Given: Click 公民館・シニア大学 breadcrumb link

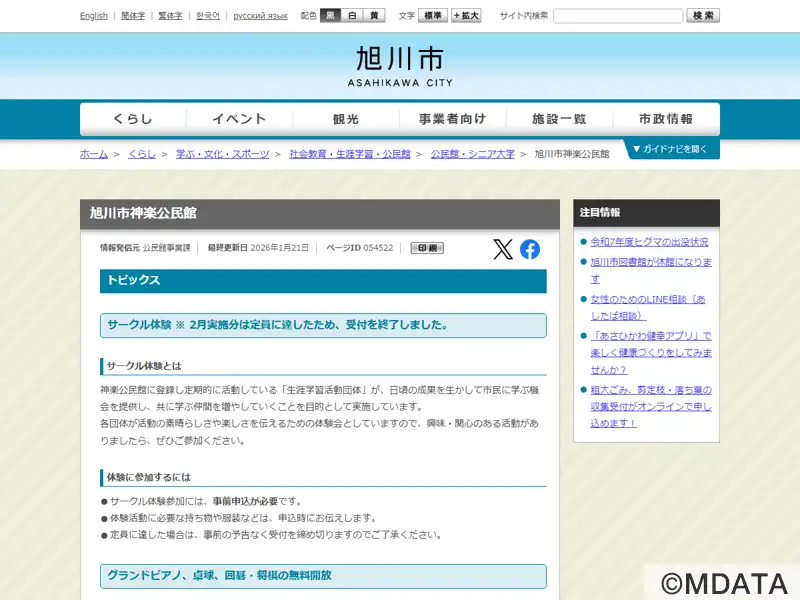Looking at the screenshot, I should pos(472,154).
